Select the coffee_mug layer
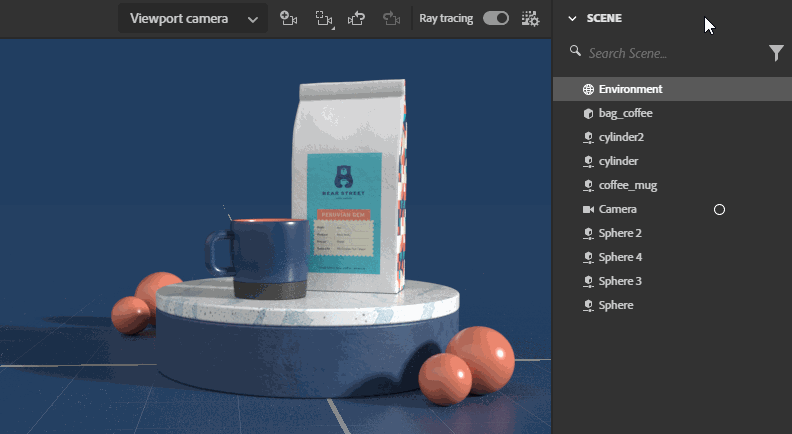Image resolution: width=792 pixels, height=434 pixels. click(627, 185)
